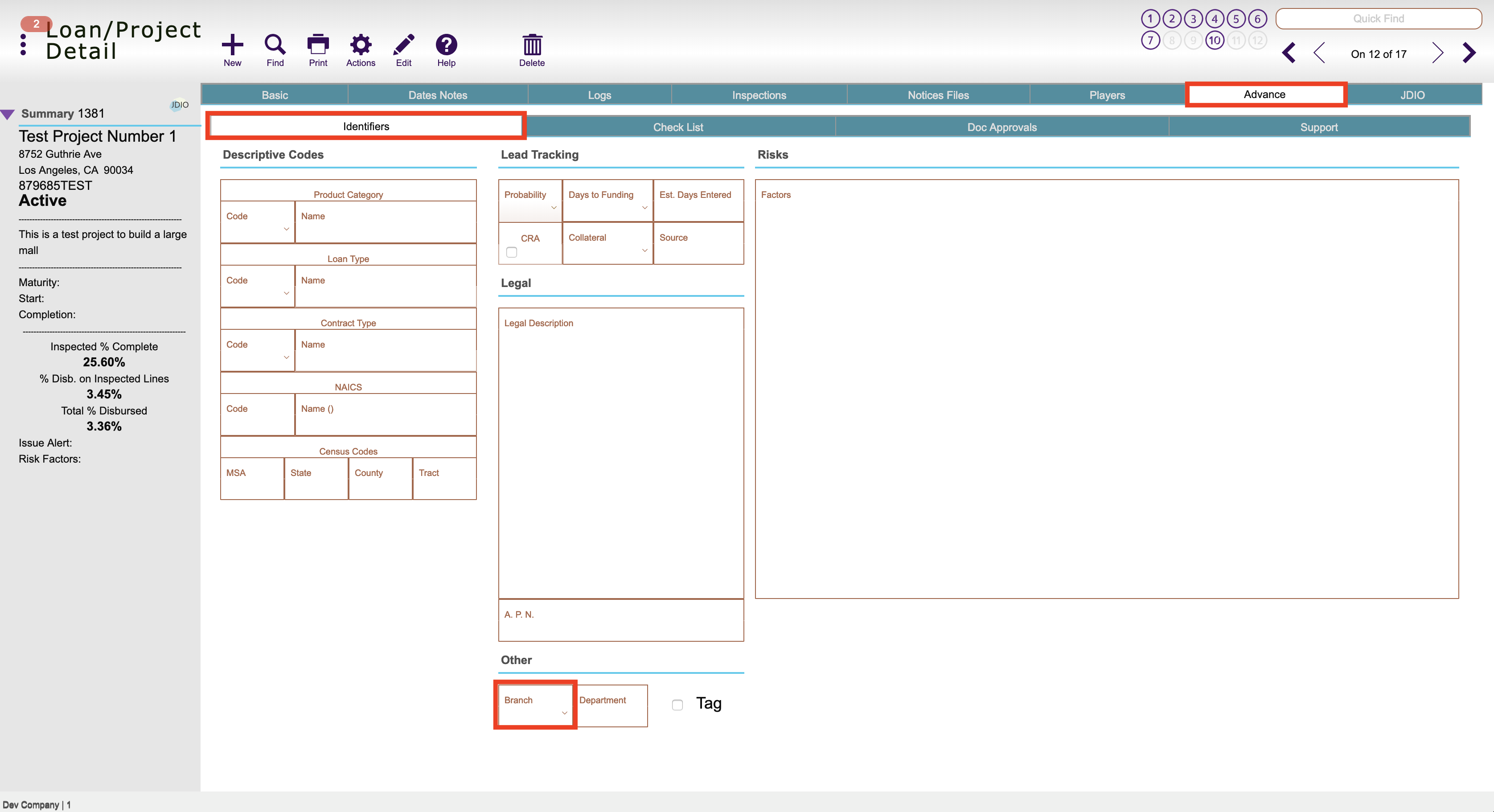
Task: Go to previous record arrow
Action: [x=1319, y=53]
